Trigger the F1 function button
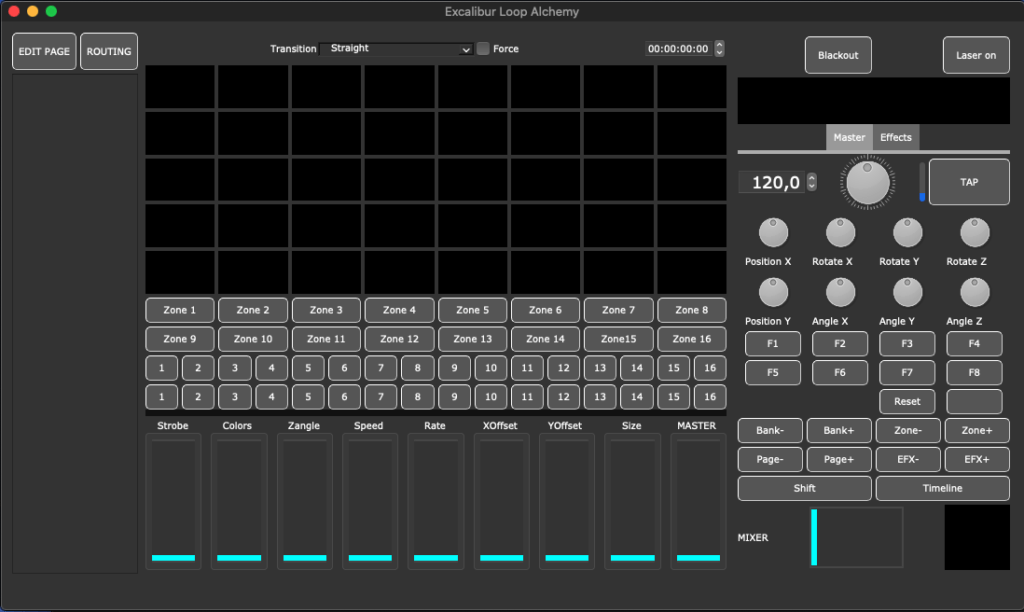Screen dimensions: 1024x612 pyautogui.click(x=773, y=344)
